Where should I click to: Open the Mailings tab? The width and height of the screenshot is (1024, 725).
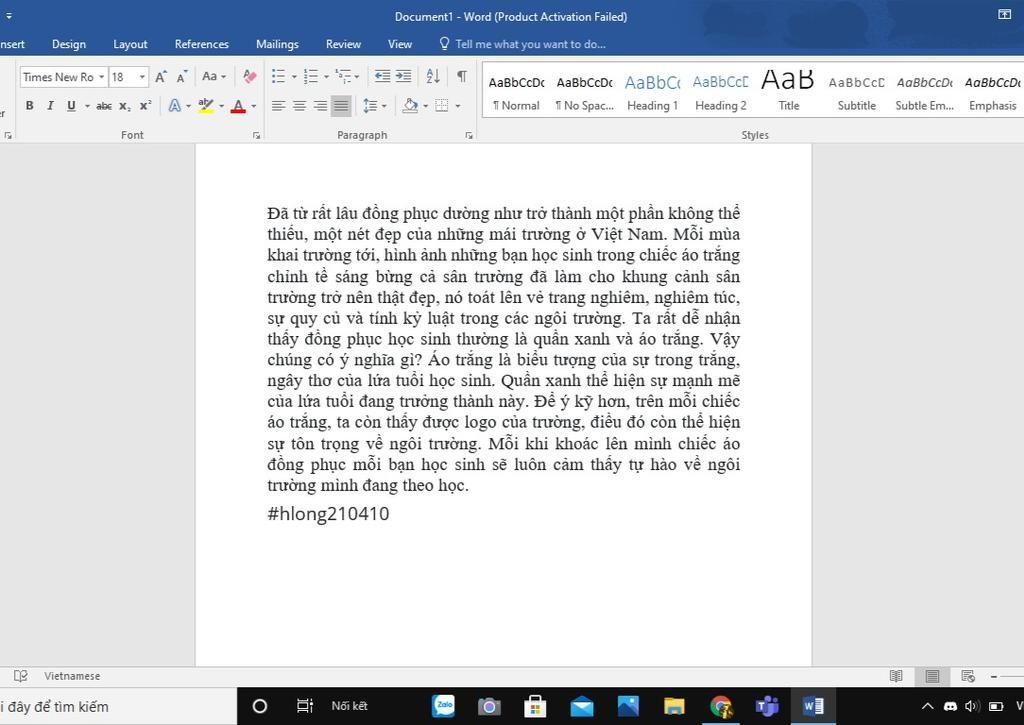coord(277,44)
